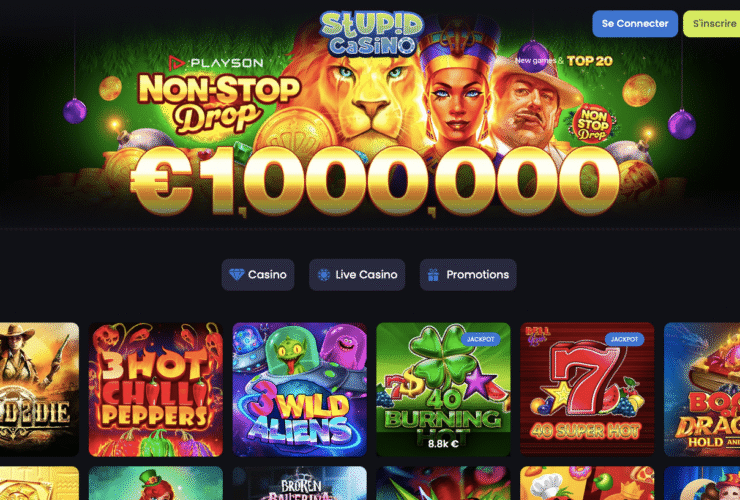Select the 40 Super Hot game

587,390
